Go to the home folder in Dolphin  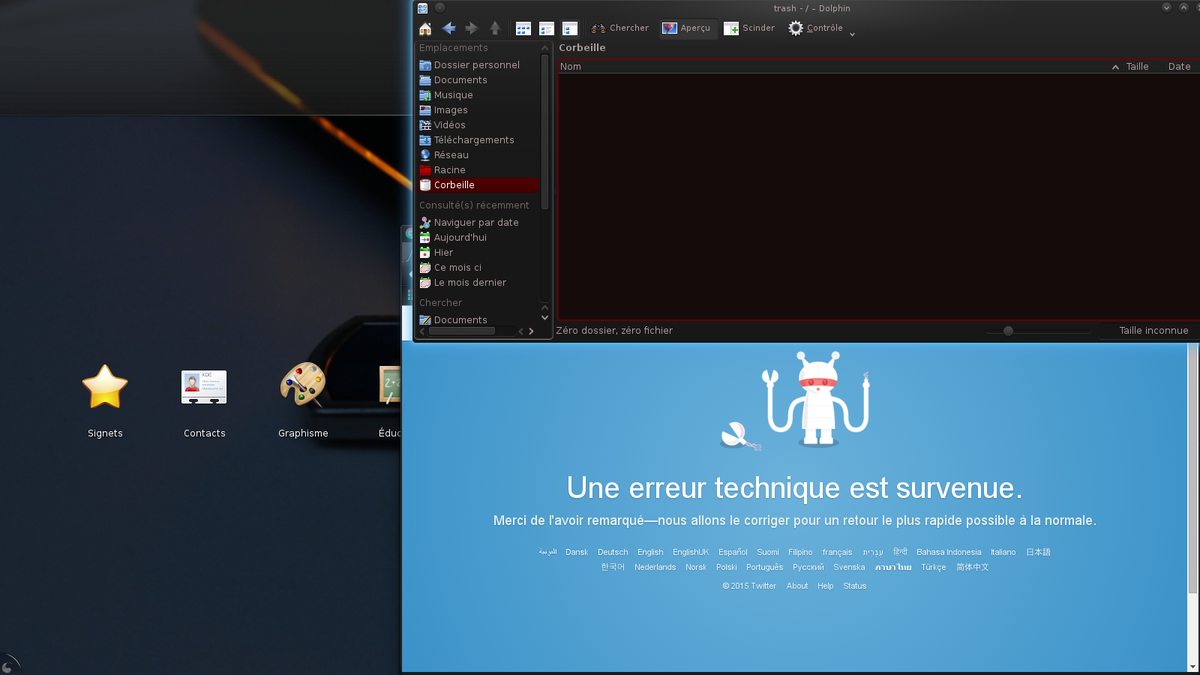[x=425, y=28]
